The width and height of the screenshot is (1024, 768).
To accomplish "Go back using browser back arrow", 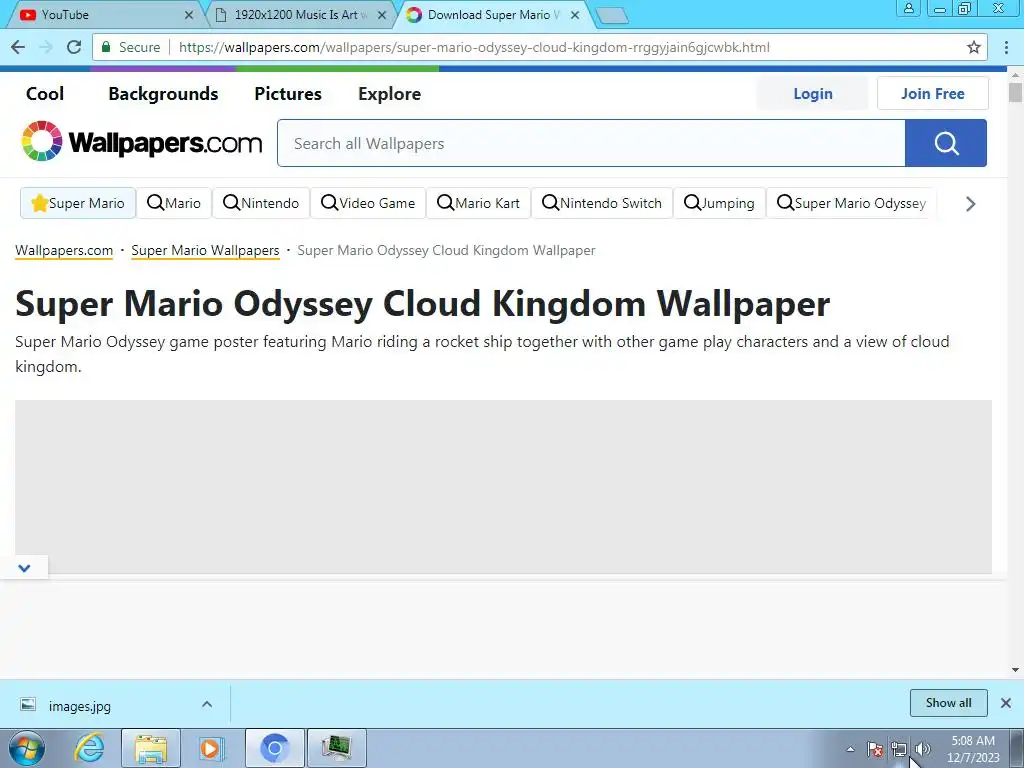I will [18, 47].
